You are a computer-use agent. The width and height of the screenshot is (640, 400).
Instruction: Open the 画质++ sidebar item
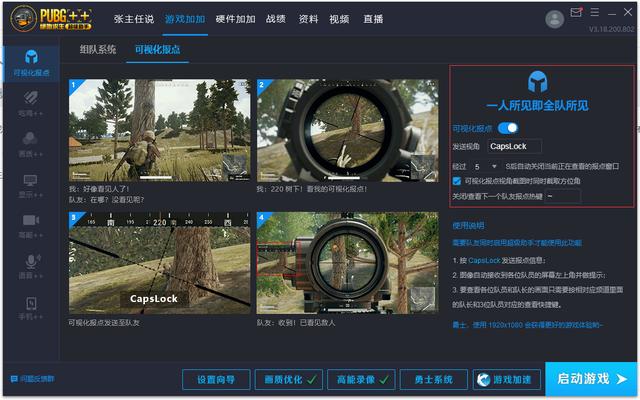coord(31,144)
